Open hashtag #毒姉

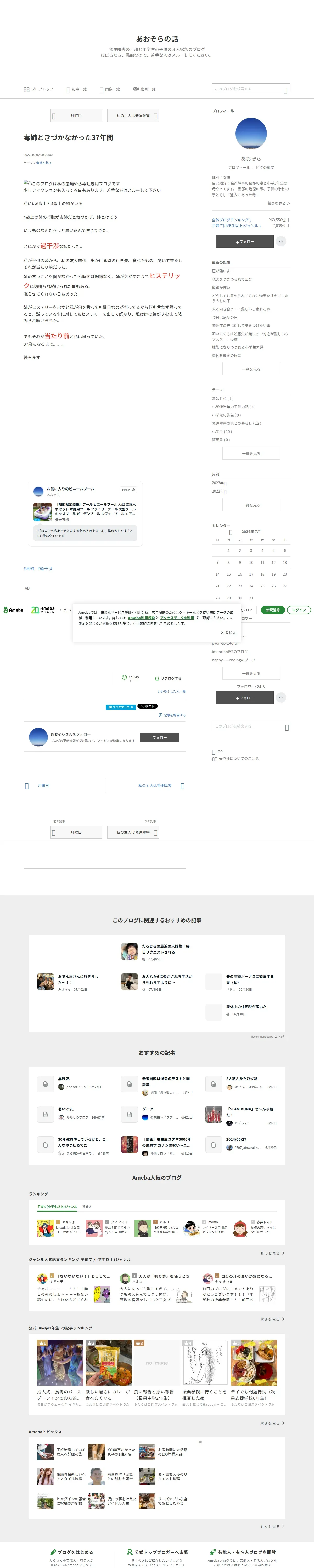coord(29,568)
